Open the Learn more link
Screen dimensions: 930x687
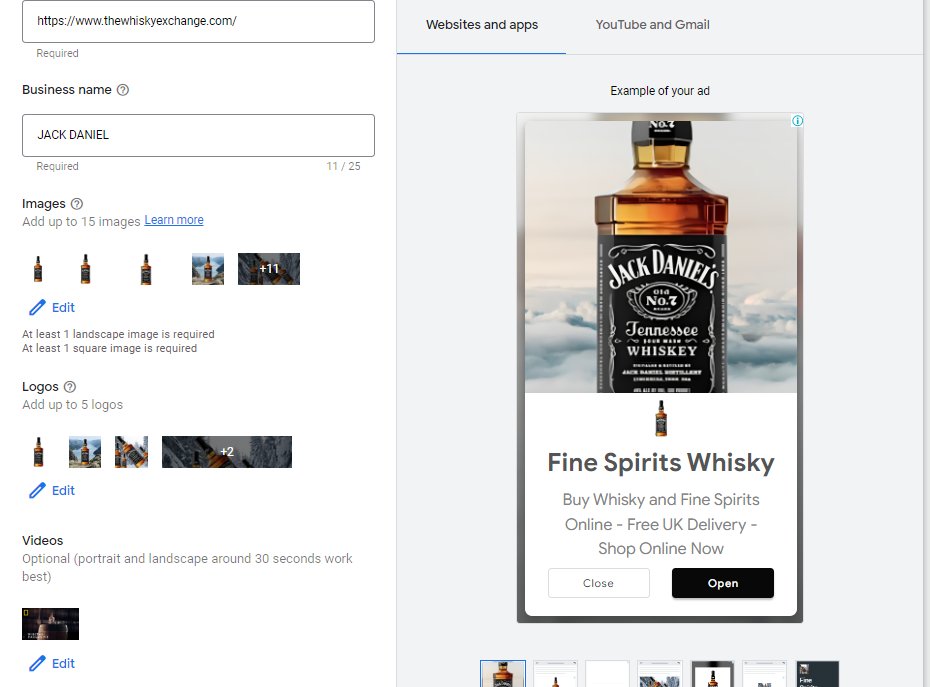click(x=174, y=220)
